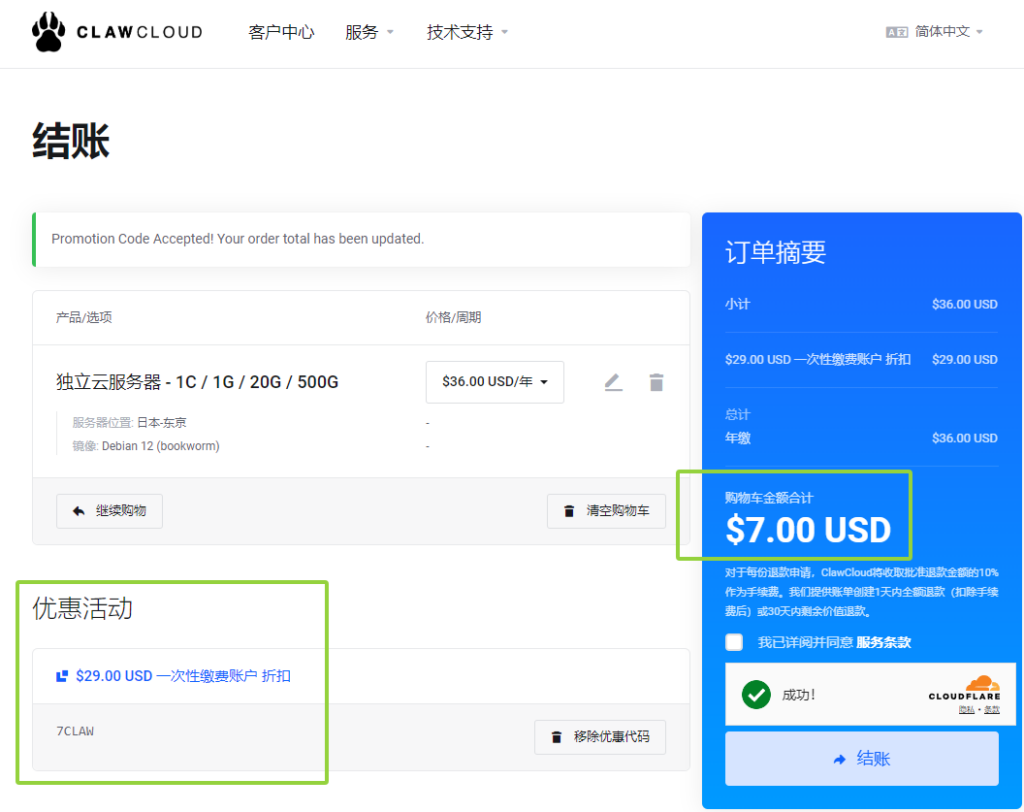Click the 继续购物 button

coord(109,511)
